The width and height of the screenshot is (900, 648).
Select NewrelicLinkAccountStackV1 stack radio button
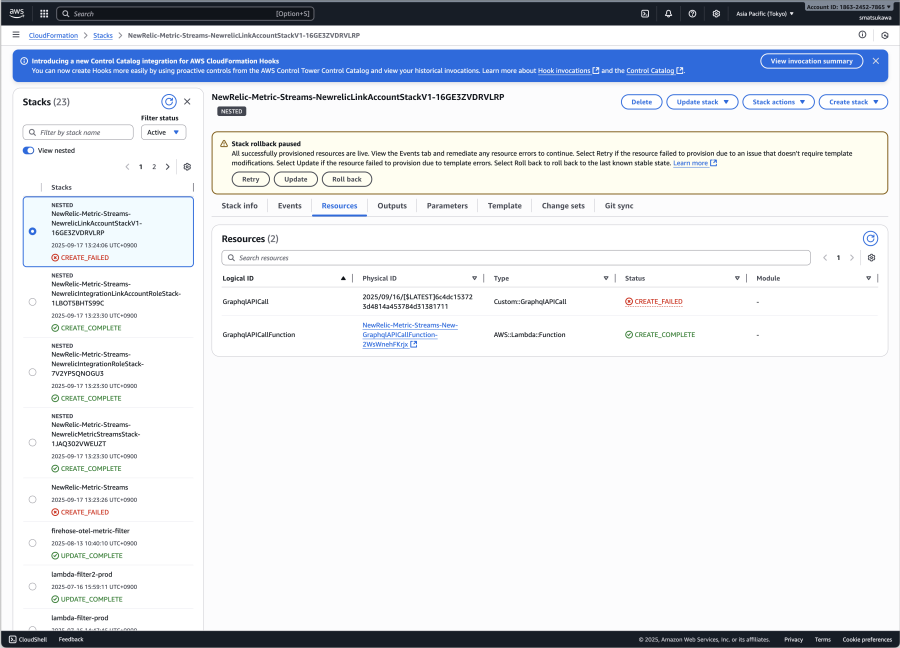[x=33, y=231]
